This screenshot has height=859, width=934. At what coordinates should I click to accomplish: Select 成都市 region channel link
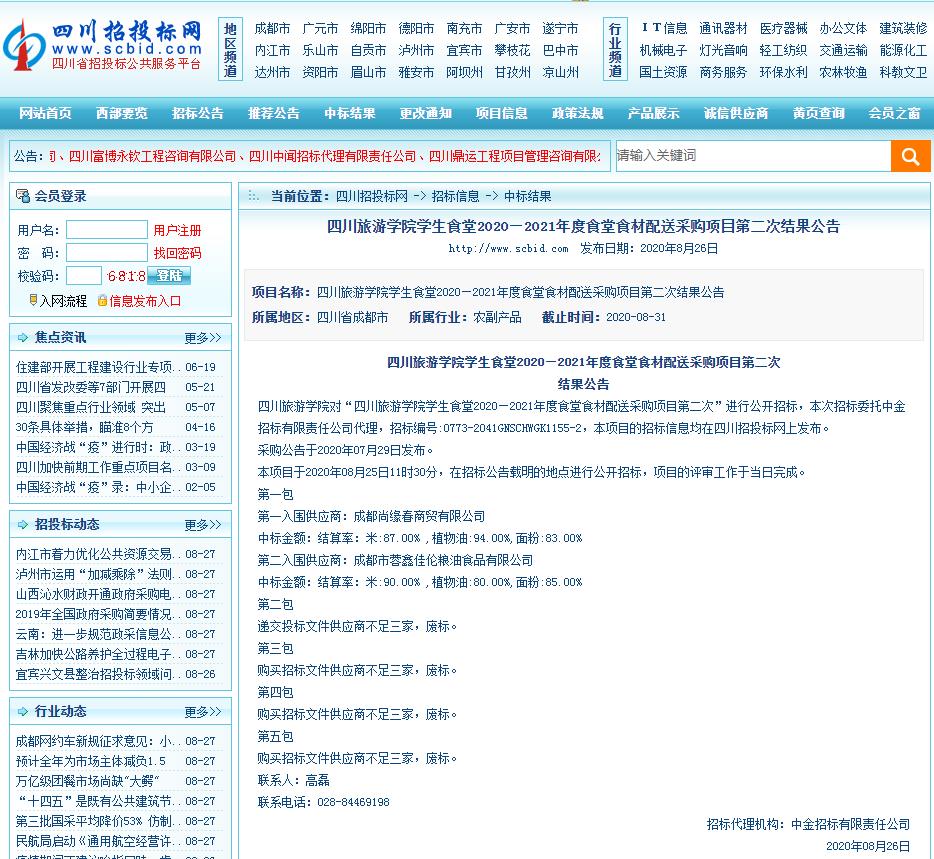pos(272,29)
